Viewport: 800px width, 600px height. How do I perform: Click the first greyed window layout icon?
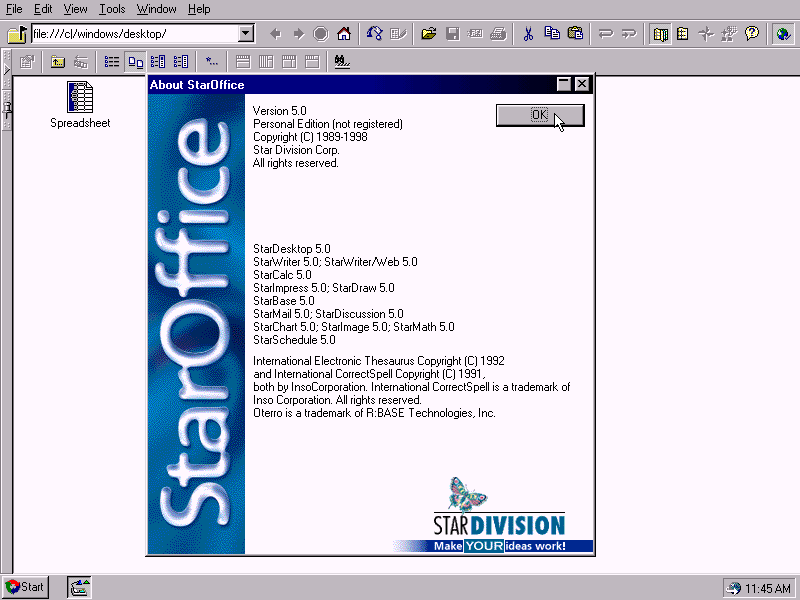[243, 62]
